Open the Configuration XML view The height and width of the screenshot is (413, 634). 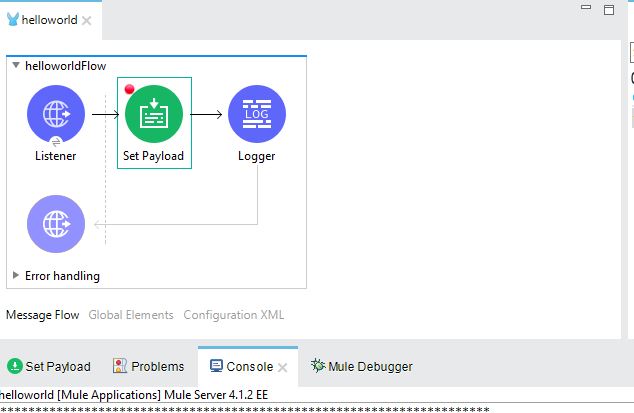[x=234, y=315]
